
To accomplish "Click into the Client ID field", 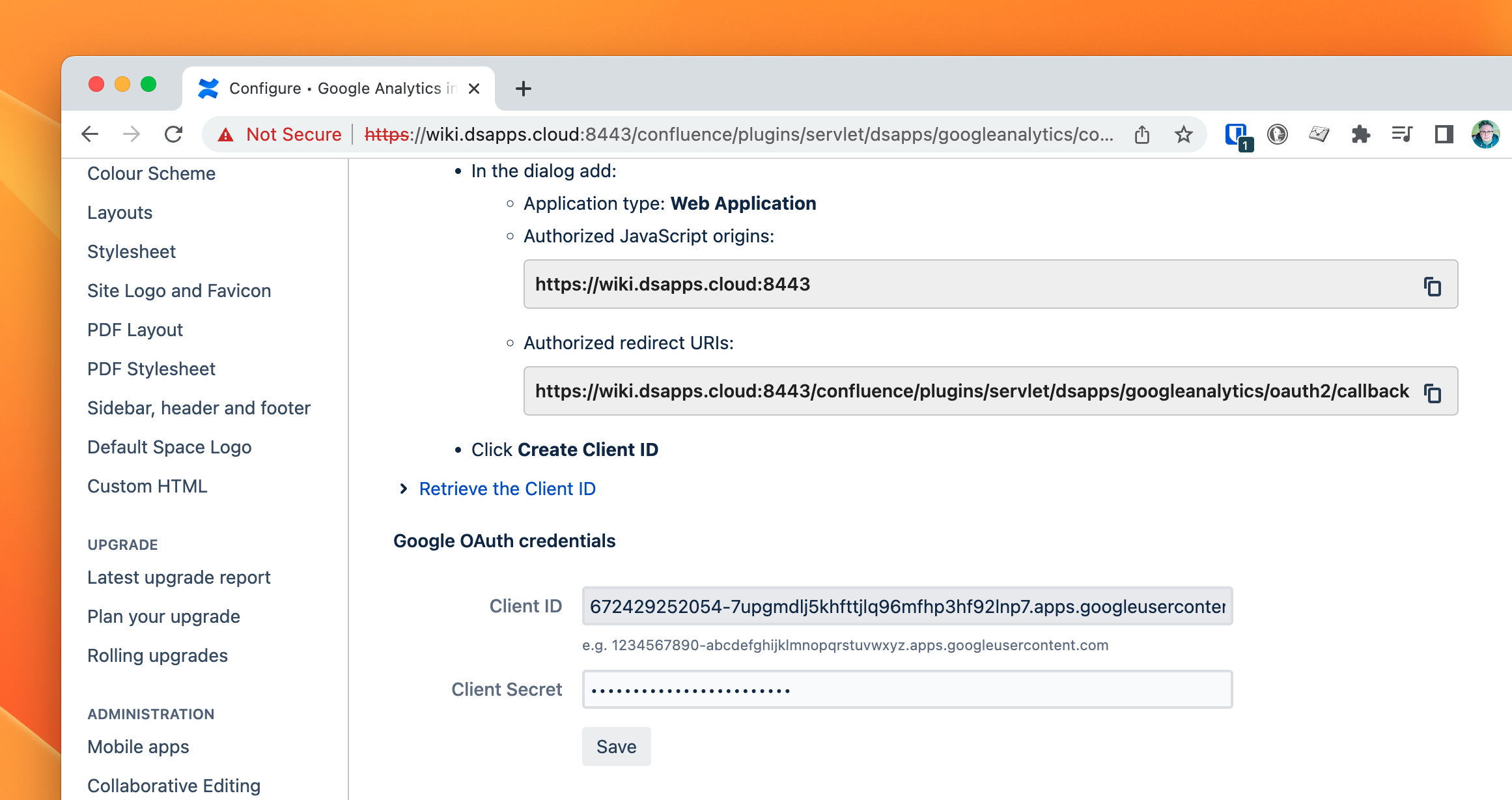I will 906,607.
